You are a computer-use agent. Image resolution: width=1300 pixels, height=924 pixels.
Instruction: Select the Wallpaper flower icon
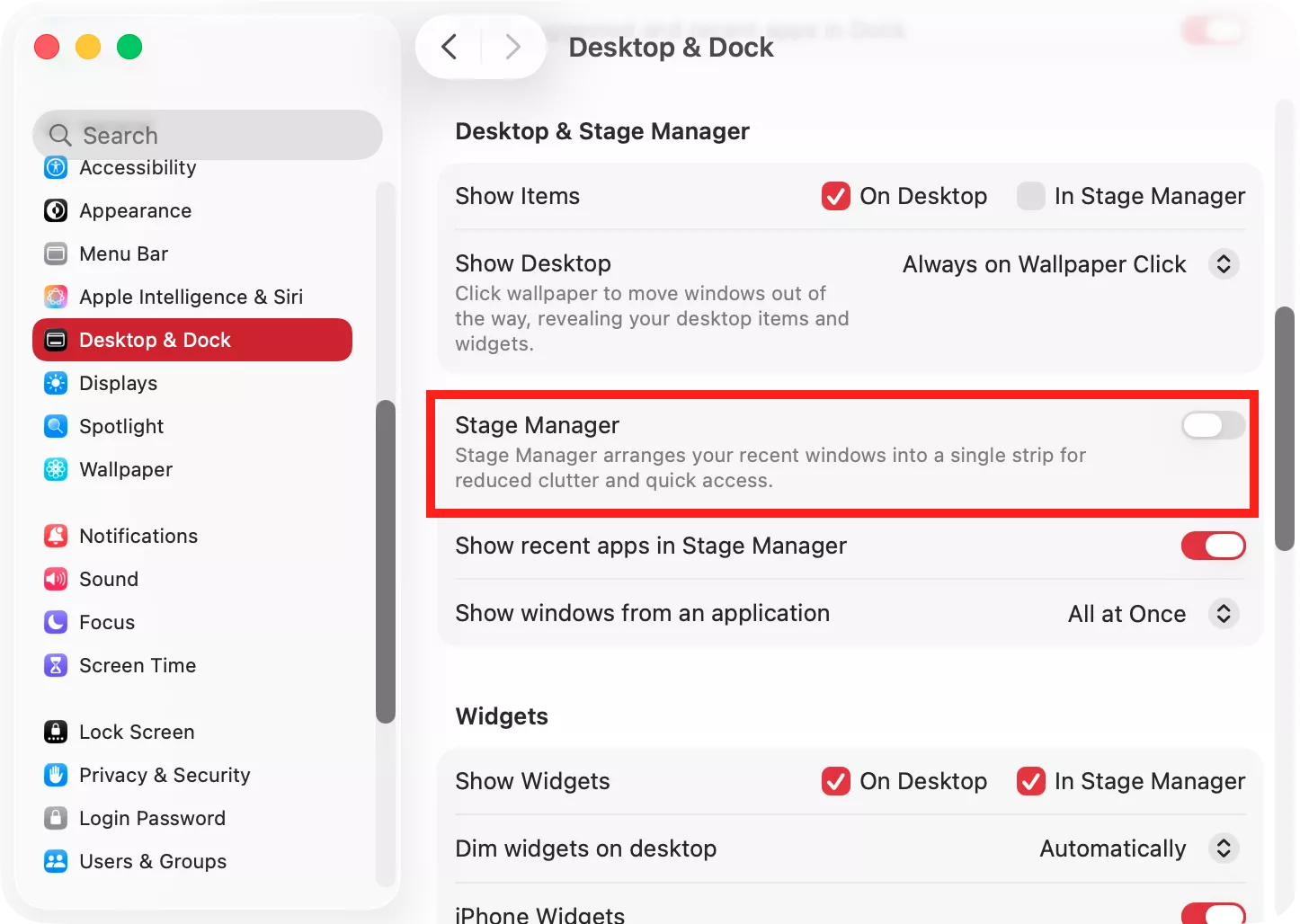click(56, 469)
